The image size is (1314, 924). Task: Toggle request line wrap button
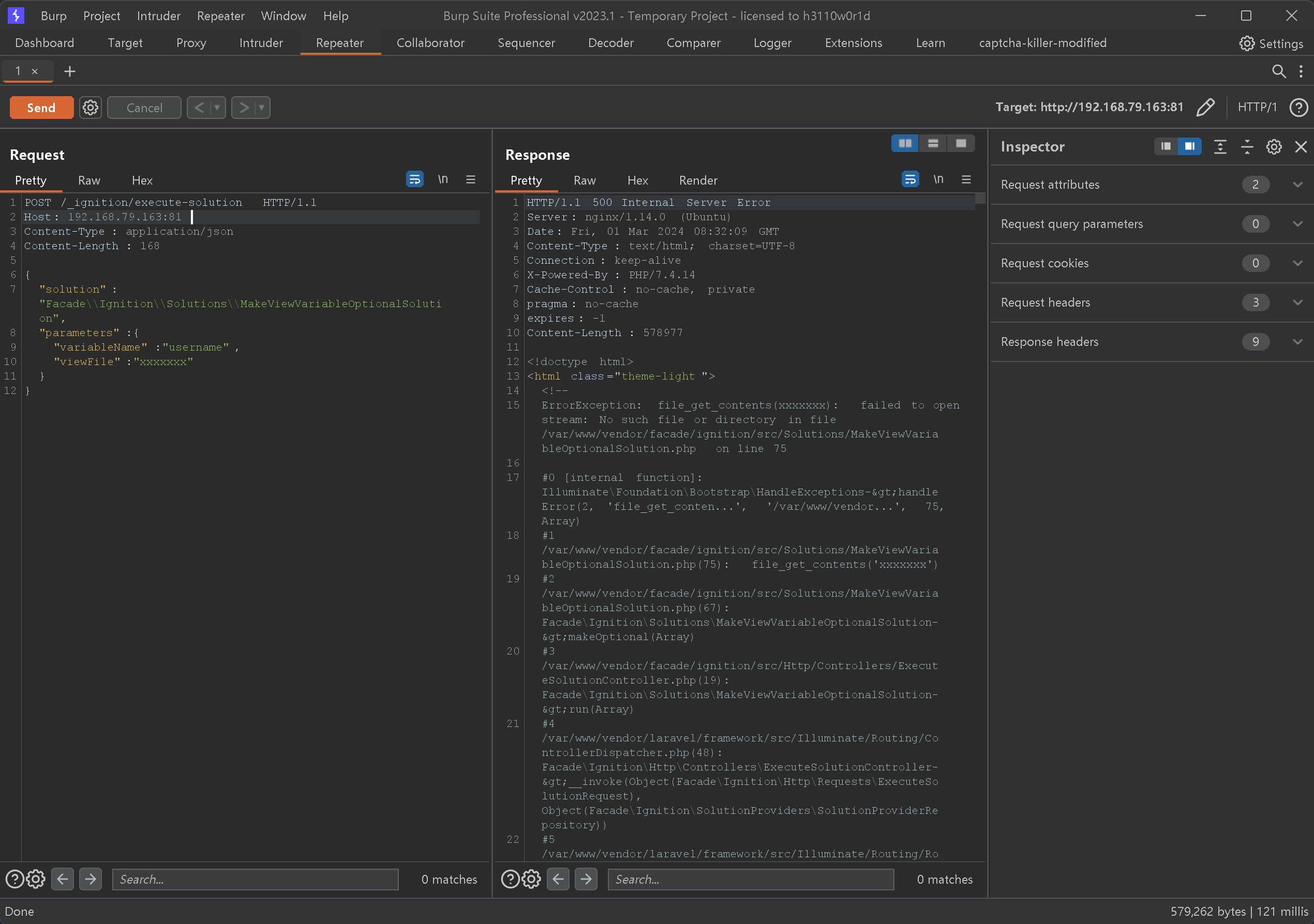(414, 179)
